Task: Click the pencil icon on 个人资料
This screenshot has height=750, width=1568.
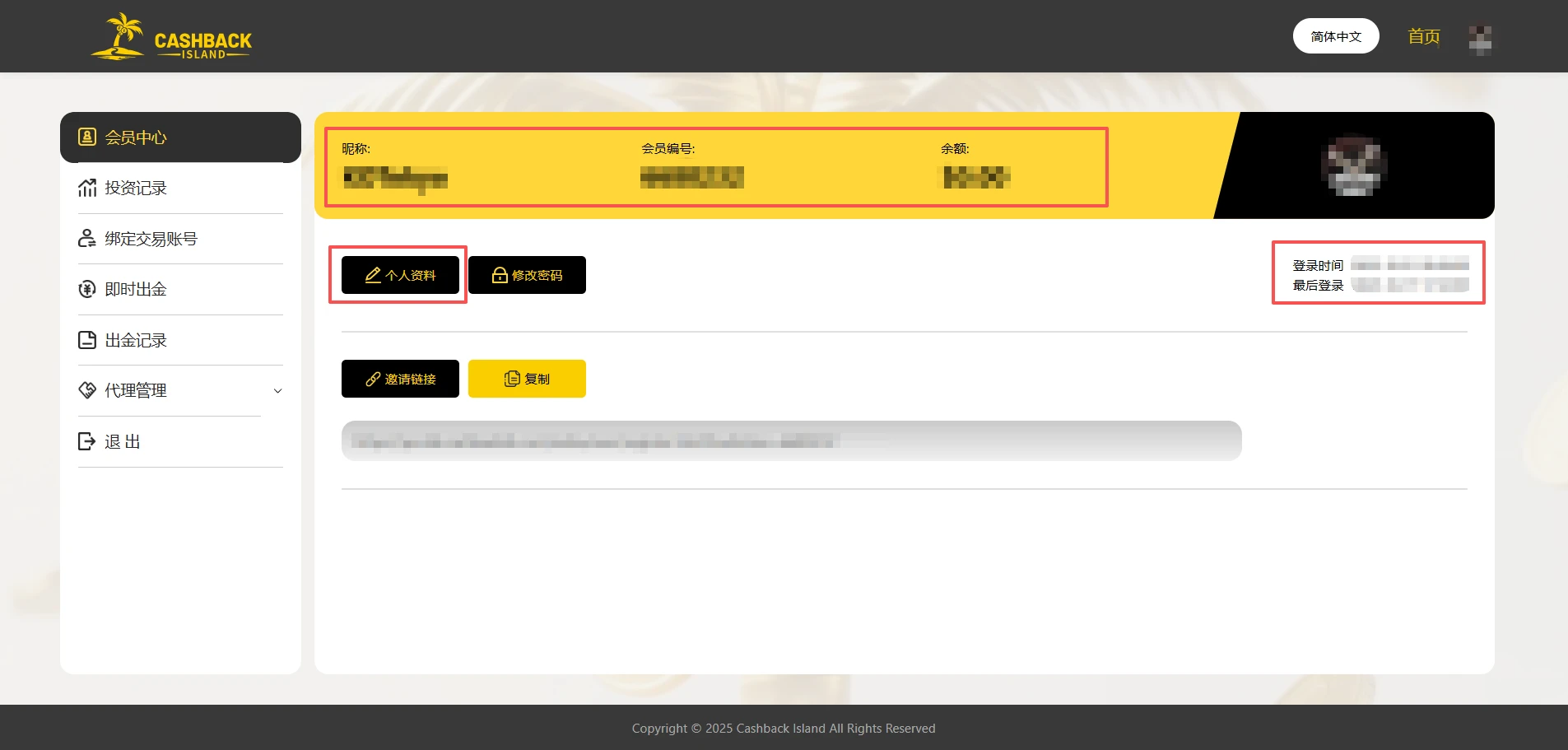Action: pos(372,275)
